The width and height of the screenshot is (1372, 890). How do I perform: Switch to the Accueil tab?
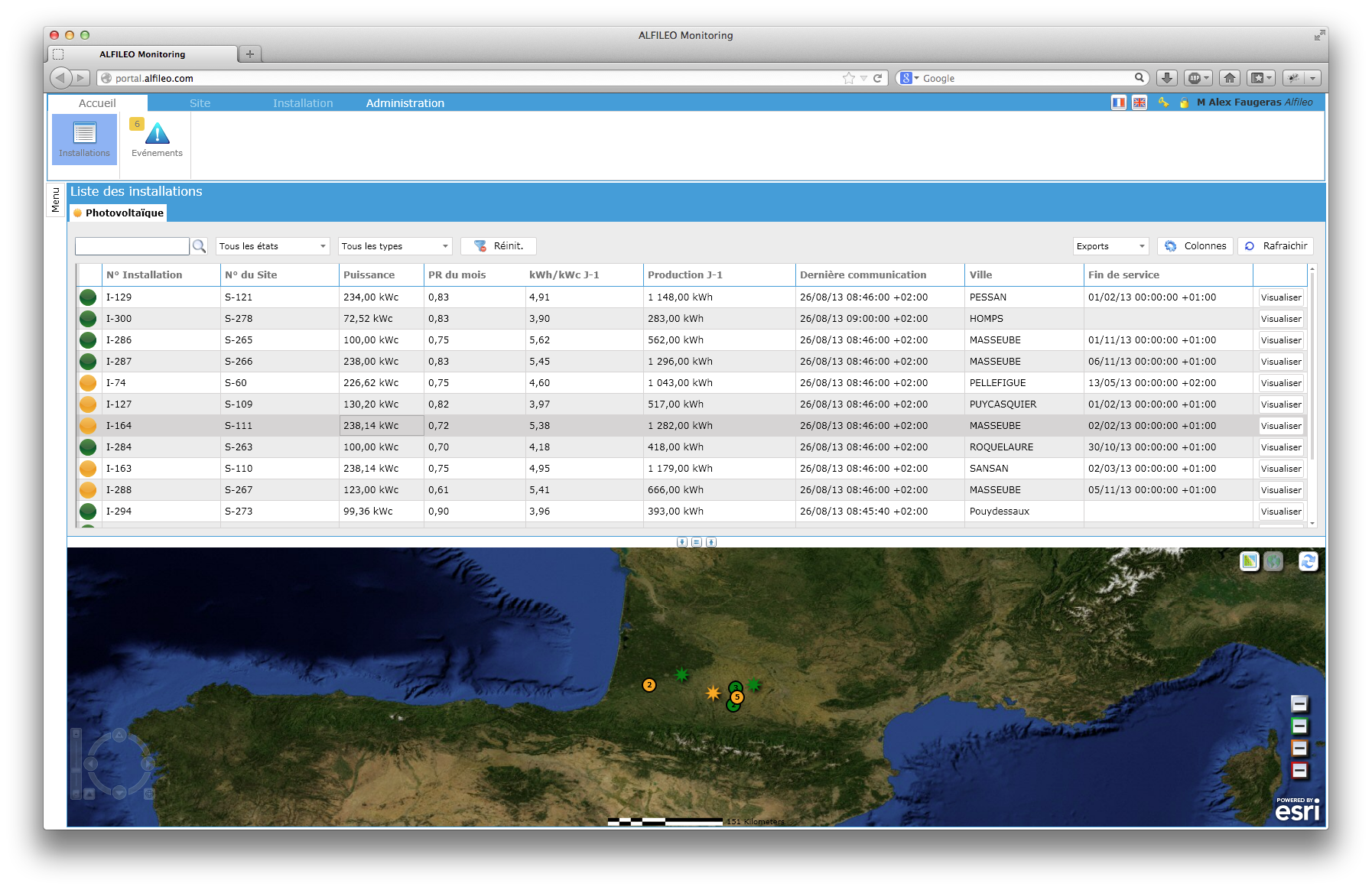97,103
